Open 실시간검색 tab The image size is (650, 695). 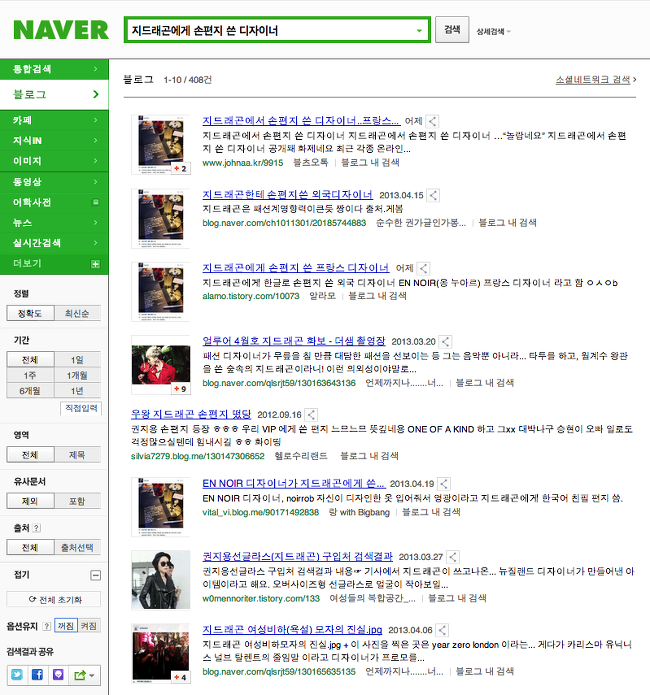pyautogui.click(x=54, y=243)
